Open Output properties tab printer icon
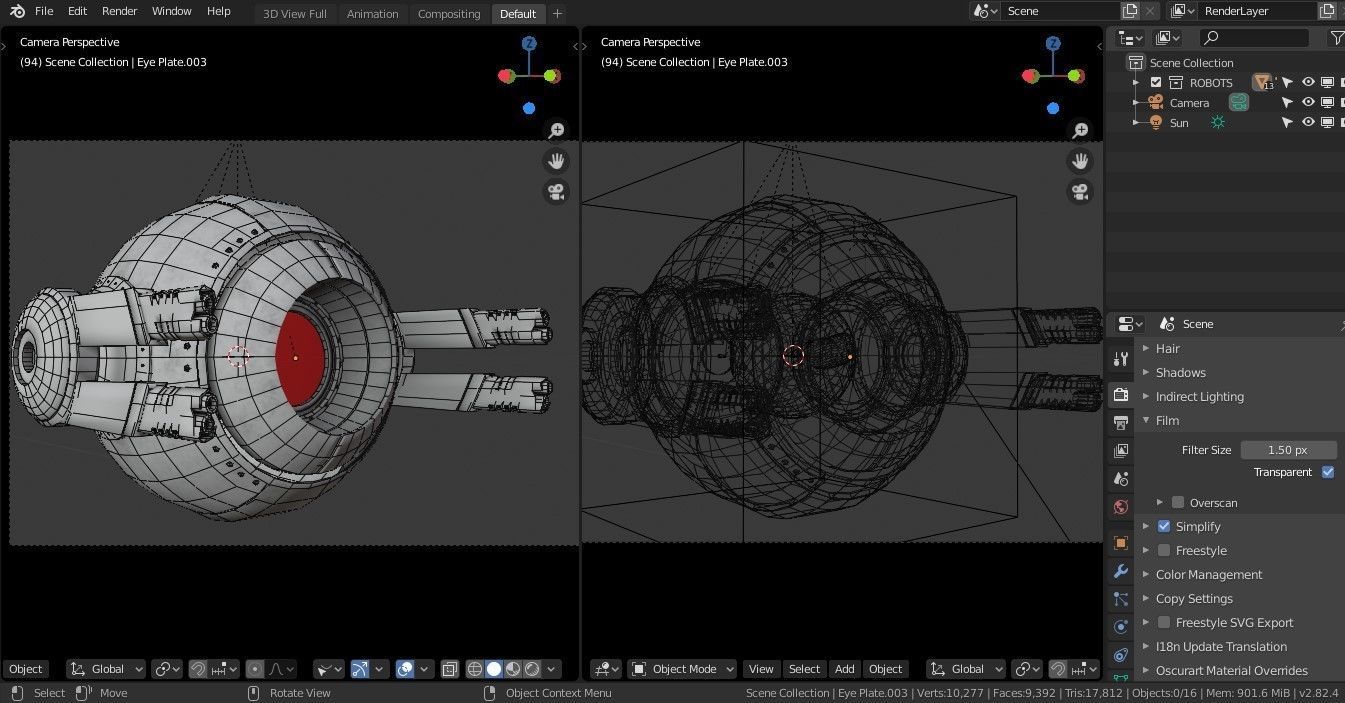This screenshot has width=1345, height=703. coord(1120,423)
